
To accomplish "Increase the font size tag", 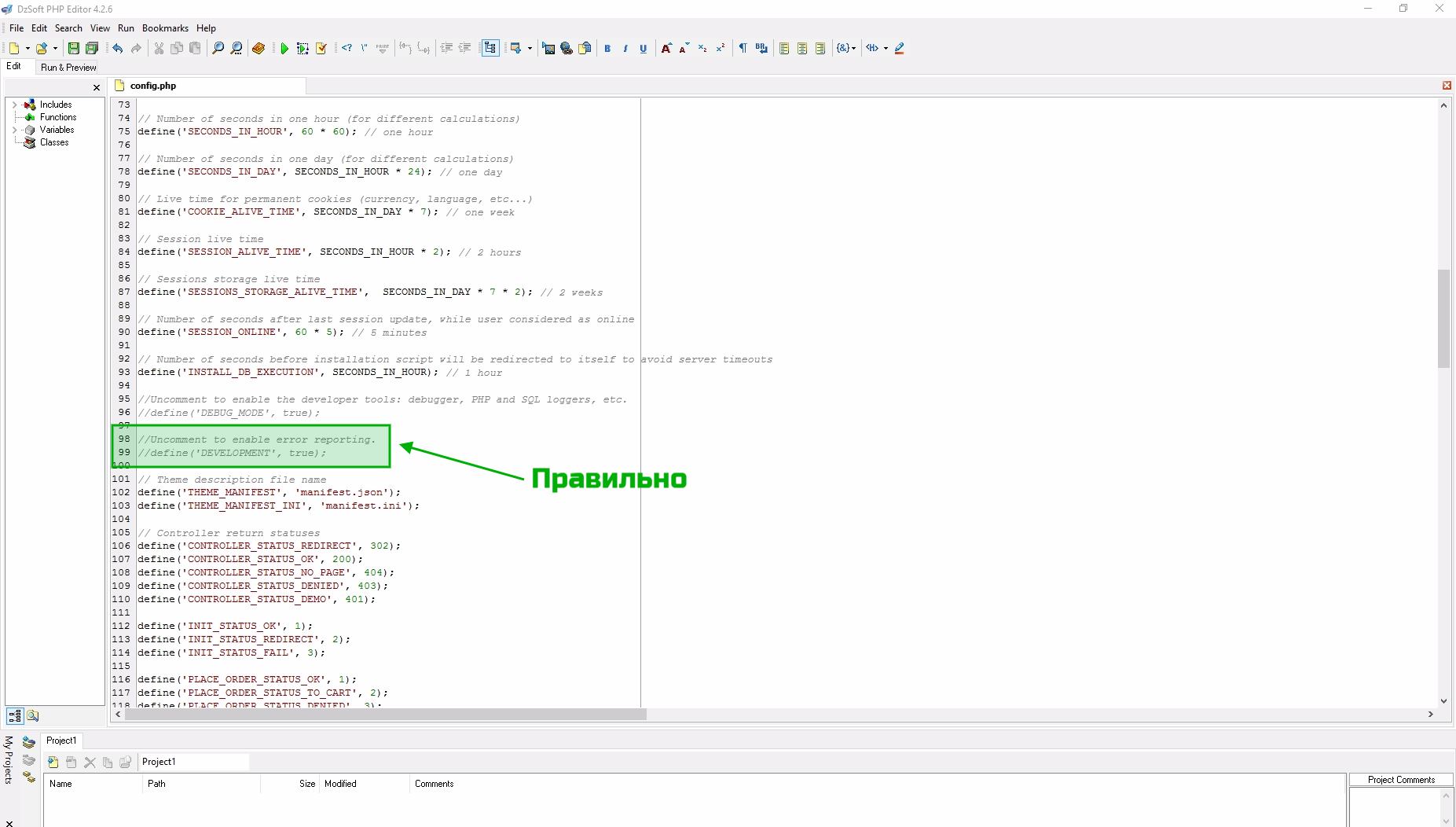I will pos(666,48).
